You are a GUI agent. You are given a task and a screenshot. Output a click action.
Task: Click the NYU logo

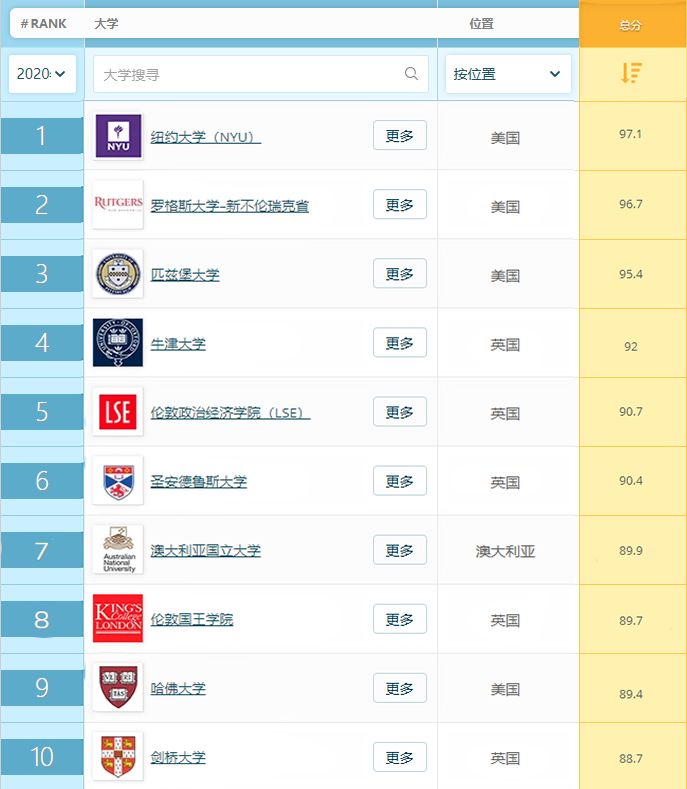point(118,136)
